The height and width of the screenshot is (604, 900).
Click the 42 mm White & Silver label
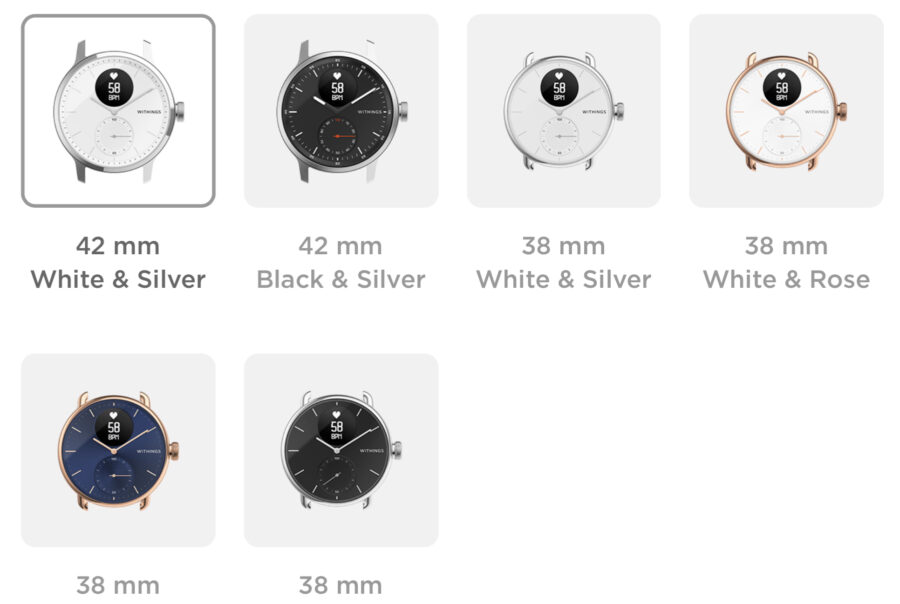[118, 263]
